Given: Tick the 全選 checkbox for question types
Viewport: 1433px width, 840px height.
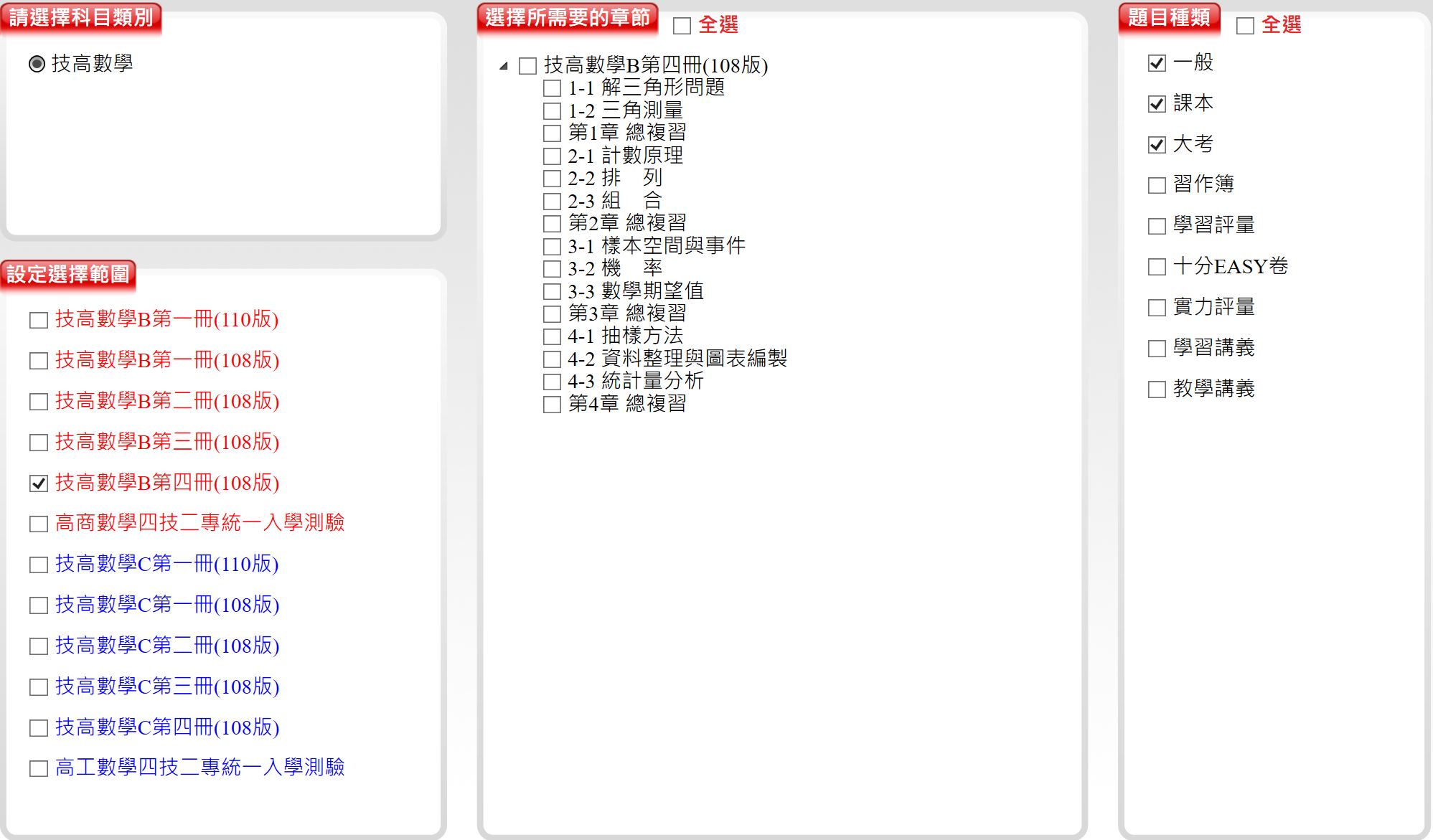Looking at the screenshot, I should click(1245, 26).
